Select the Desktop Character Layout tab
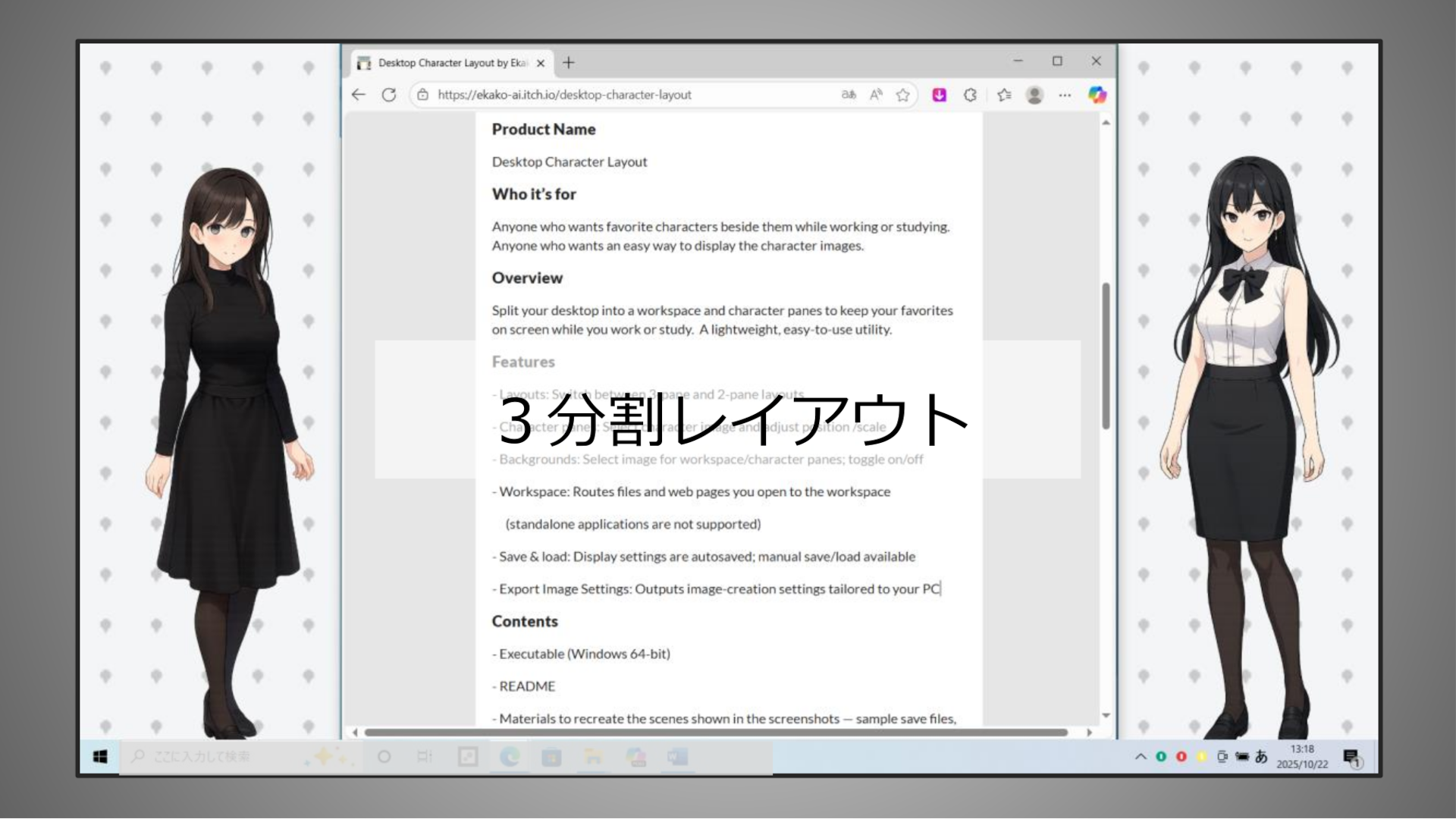 pos(452,63)
